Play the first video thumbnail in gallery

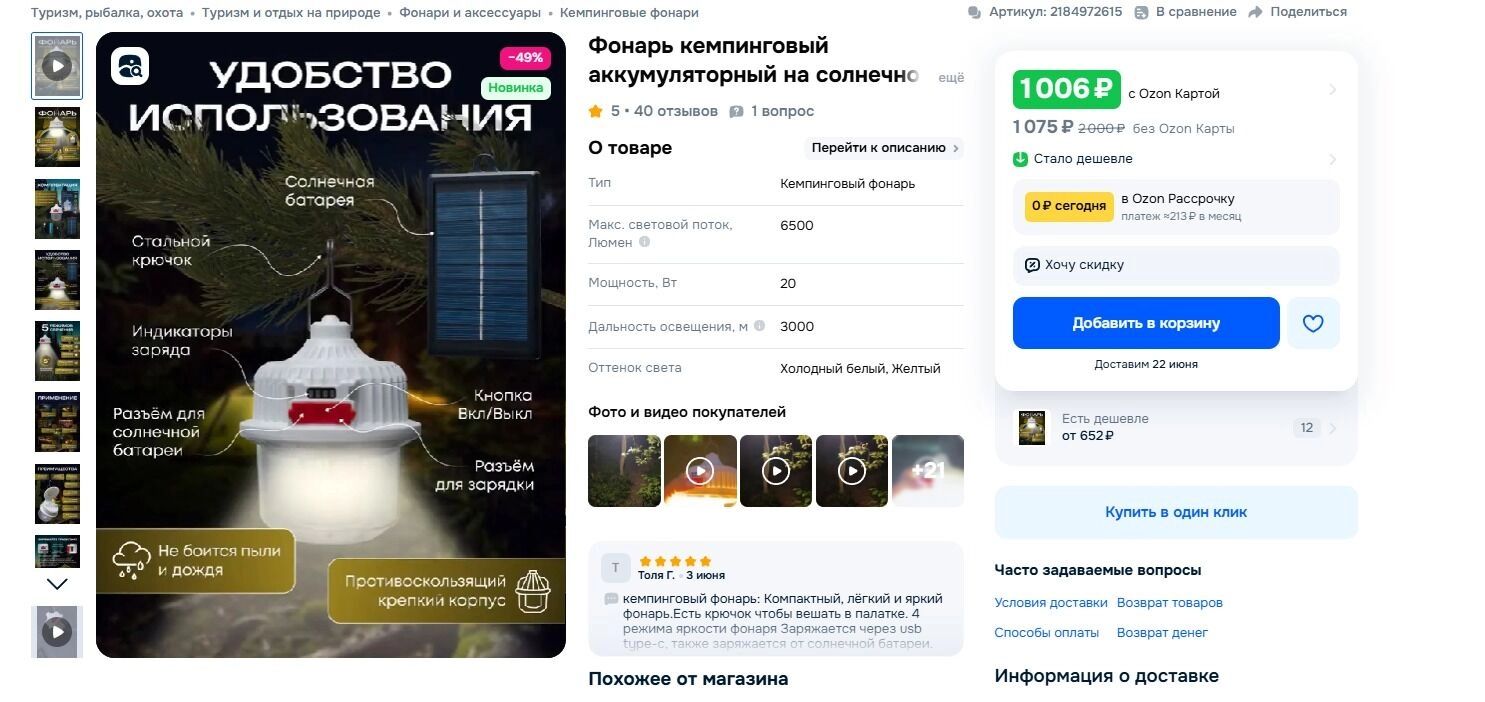[57, 66]
